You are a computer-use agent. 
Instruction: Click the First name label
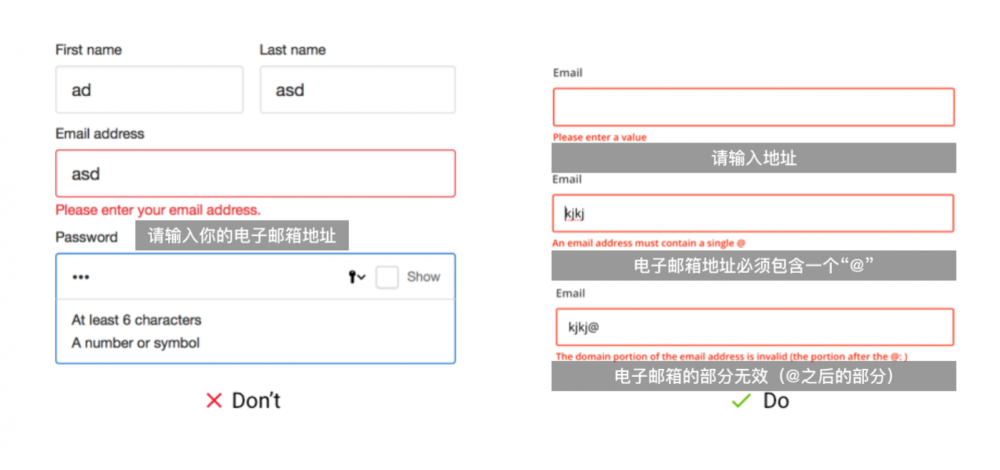[89, 50]
